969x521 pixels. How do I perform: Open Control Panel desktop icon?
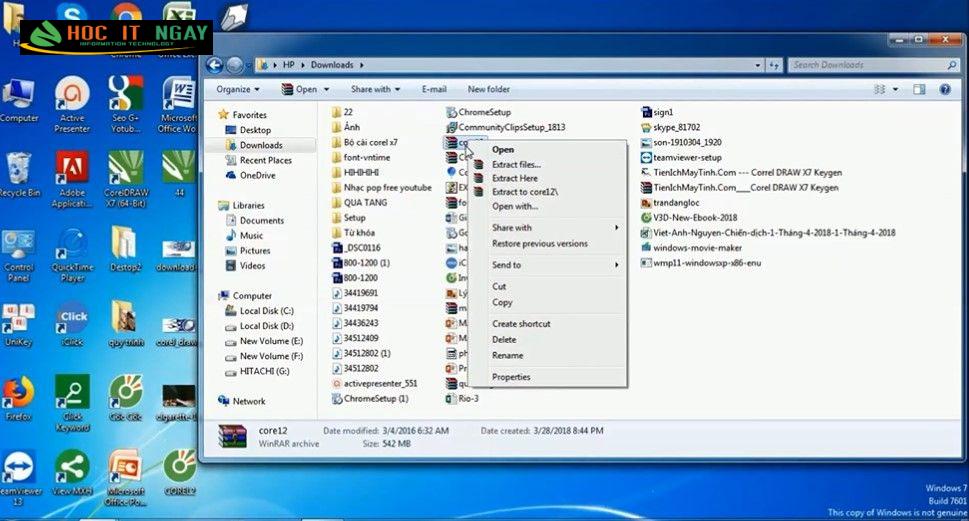tap(19, 255)
